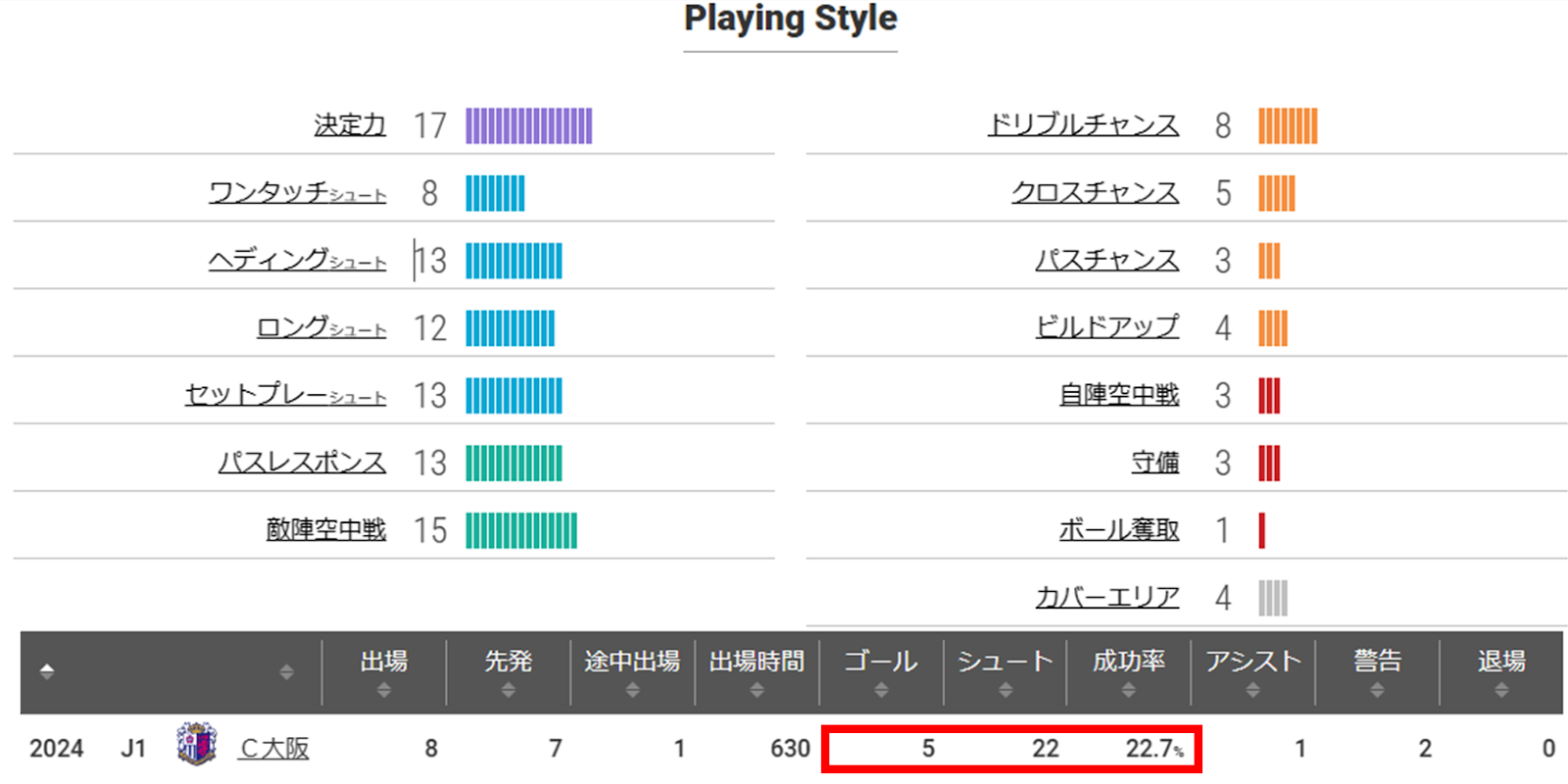Open the 決定力 stat link
Screen dimensions: 1568x784
350,125
